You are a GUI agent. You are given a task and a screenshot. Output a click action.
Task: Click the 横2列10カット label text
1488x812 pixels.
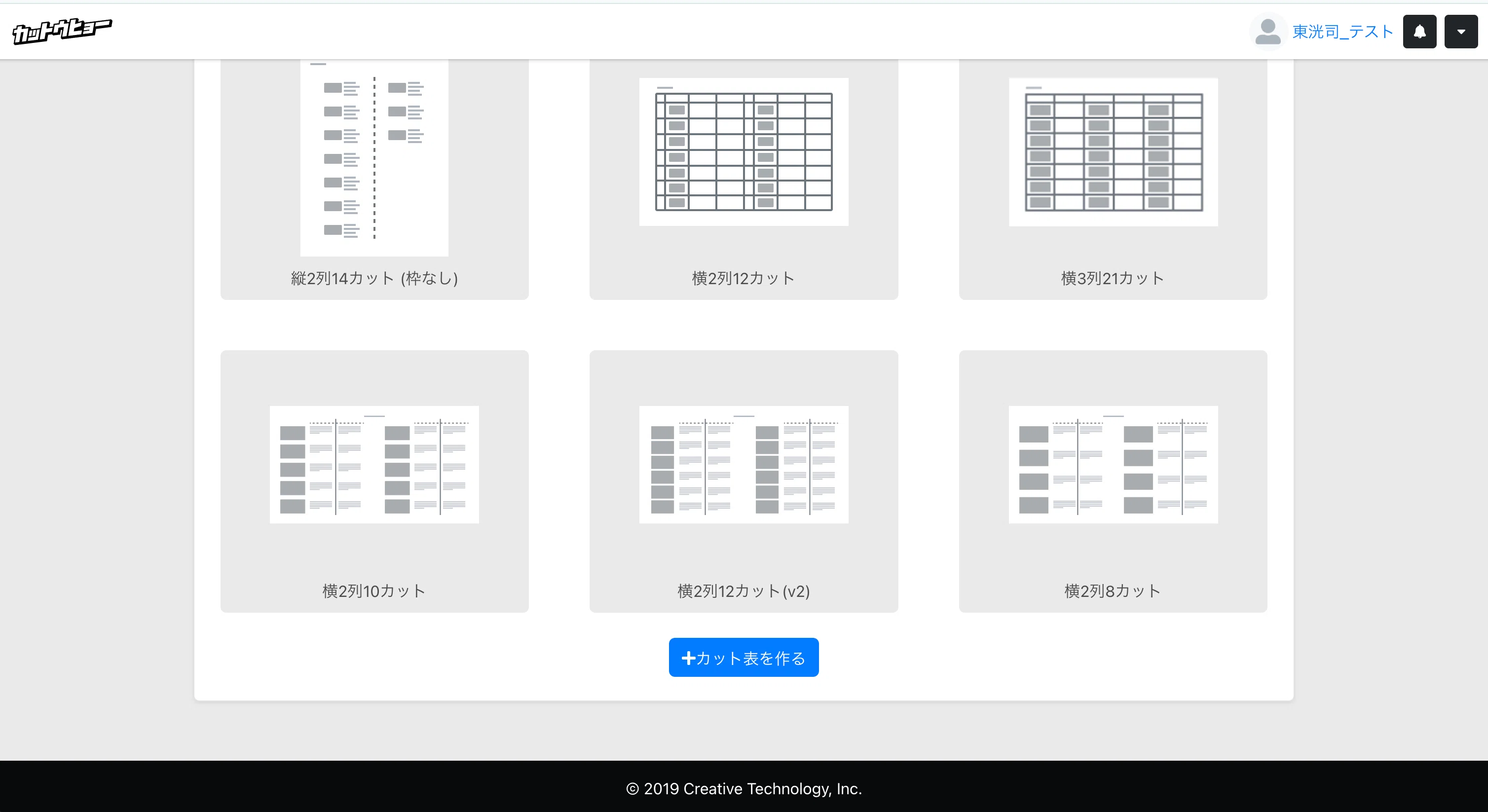(374, 591)
